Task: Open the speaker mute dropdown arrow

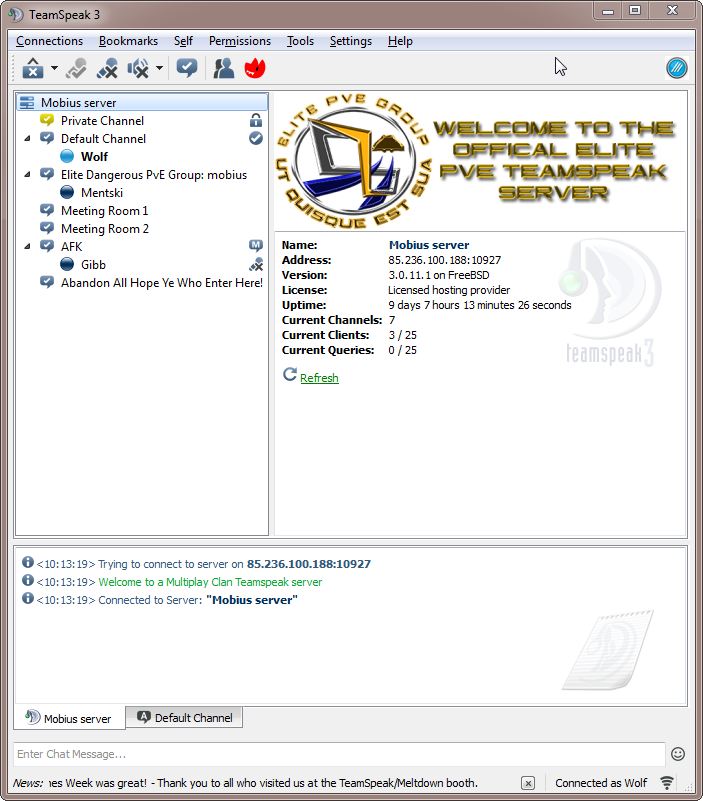Action: coord(159,69)
